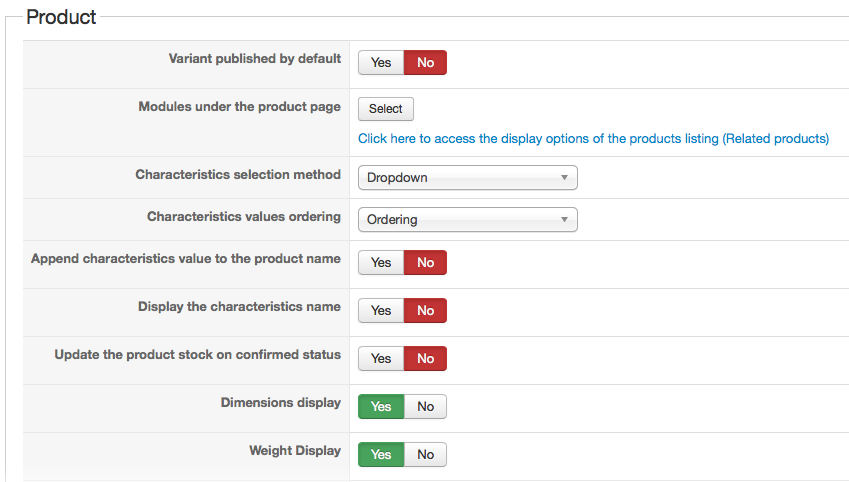The image size is (849, 482).
Task: Expand Characteristics values ordering dropdown
Action: coord(467,220)
